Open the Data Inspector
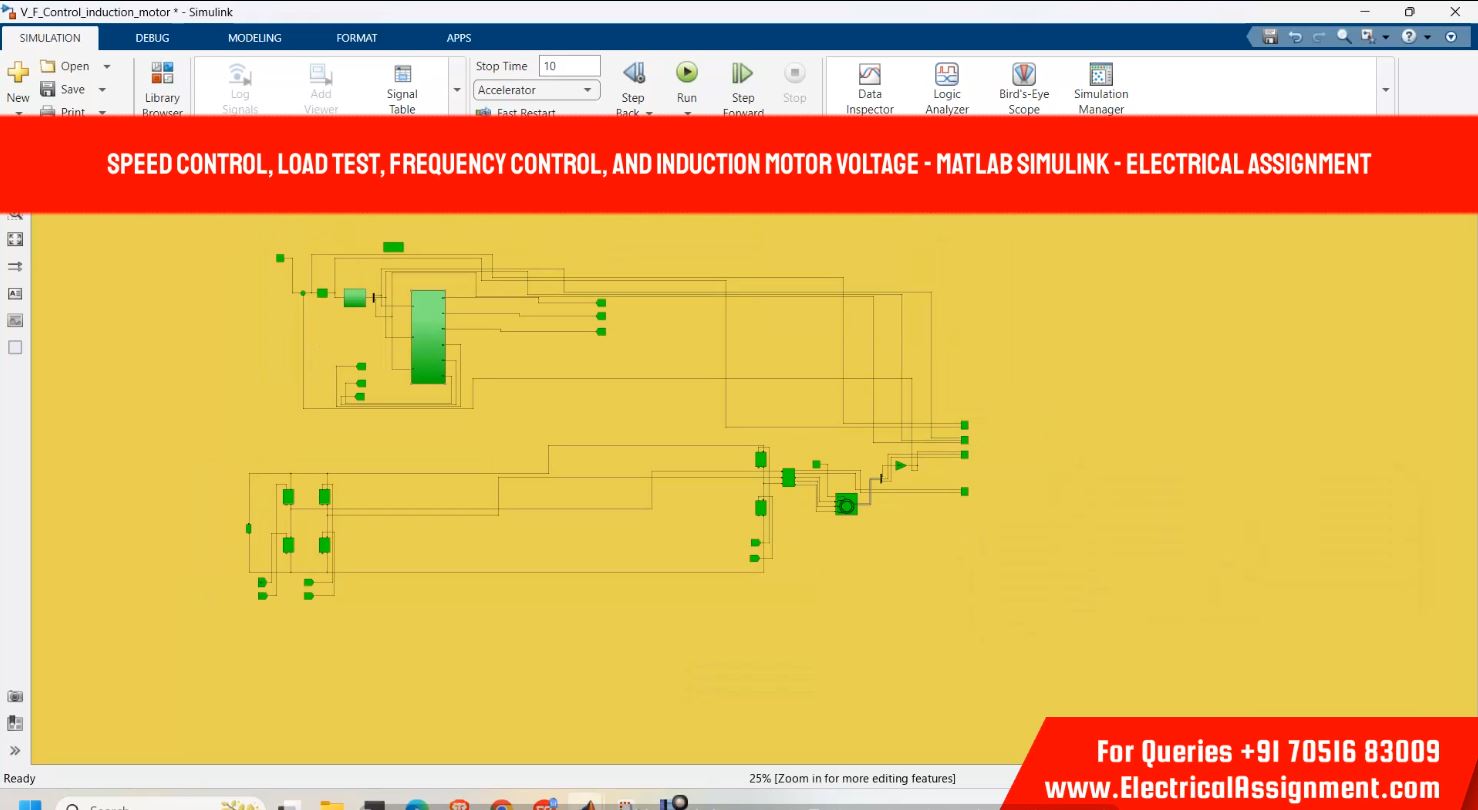Screen dimensions: 1478x810 (870, 74)
